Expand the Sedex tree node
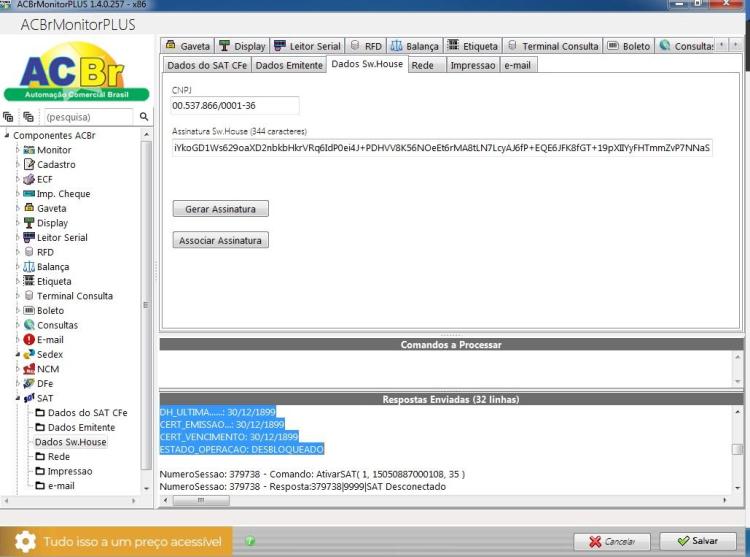The height and width of the screenshot is (557, 750). pos(18,355)
